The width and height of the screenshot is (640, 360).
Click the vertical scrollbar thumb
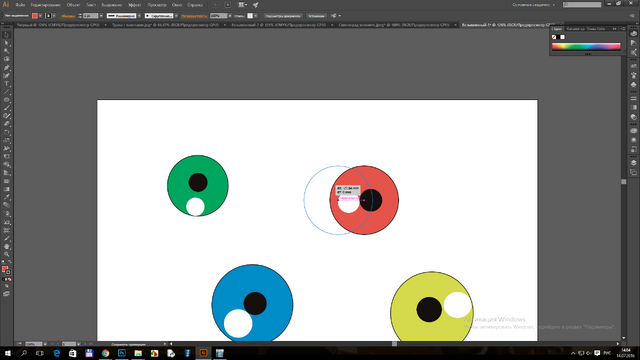pyautogui.click(x=623, y=182)
